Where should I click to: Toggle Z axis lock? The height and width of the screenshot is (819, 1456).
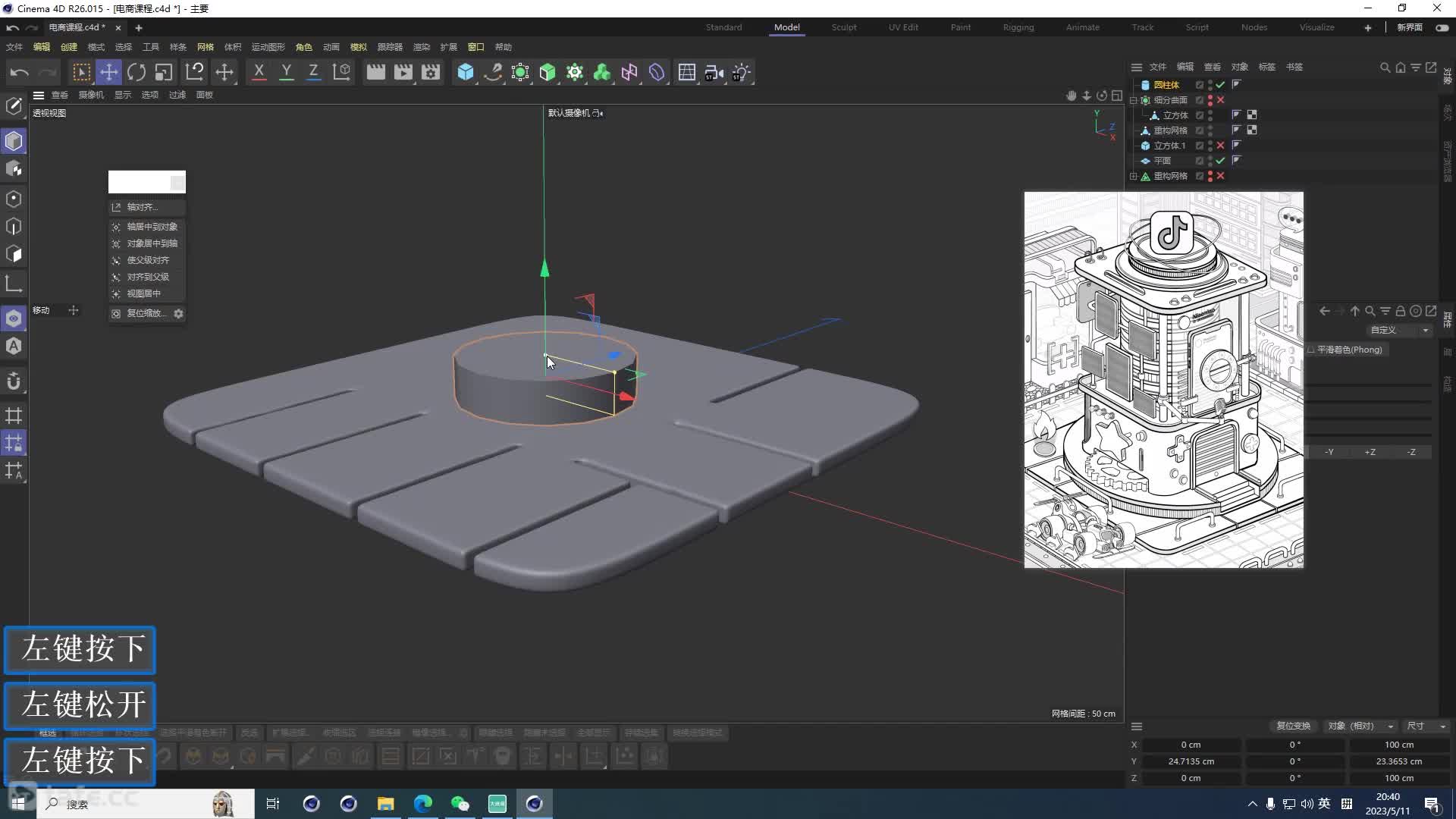tap(313, 72)
